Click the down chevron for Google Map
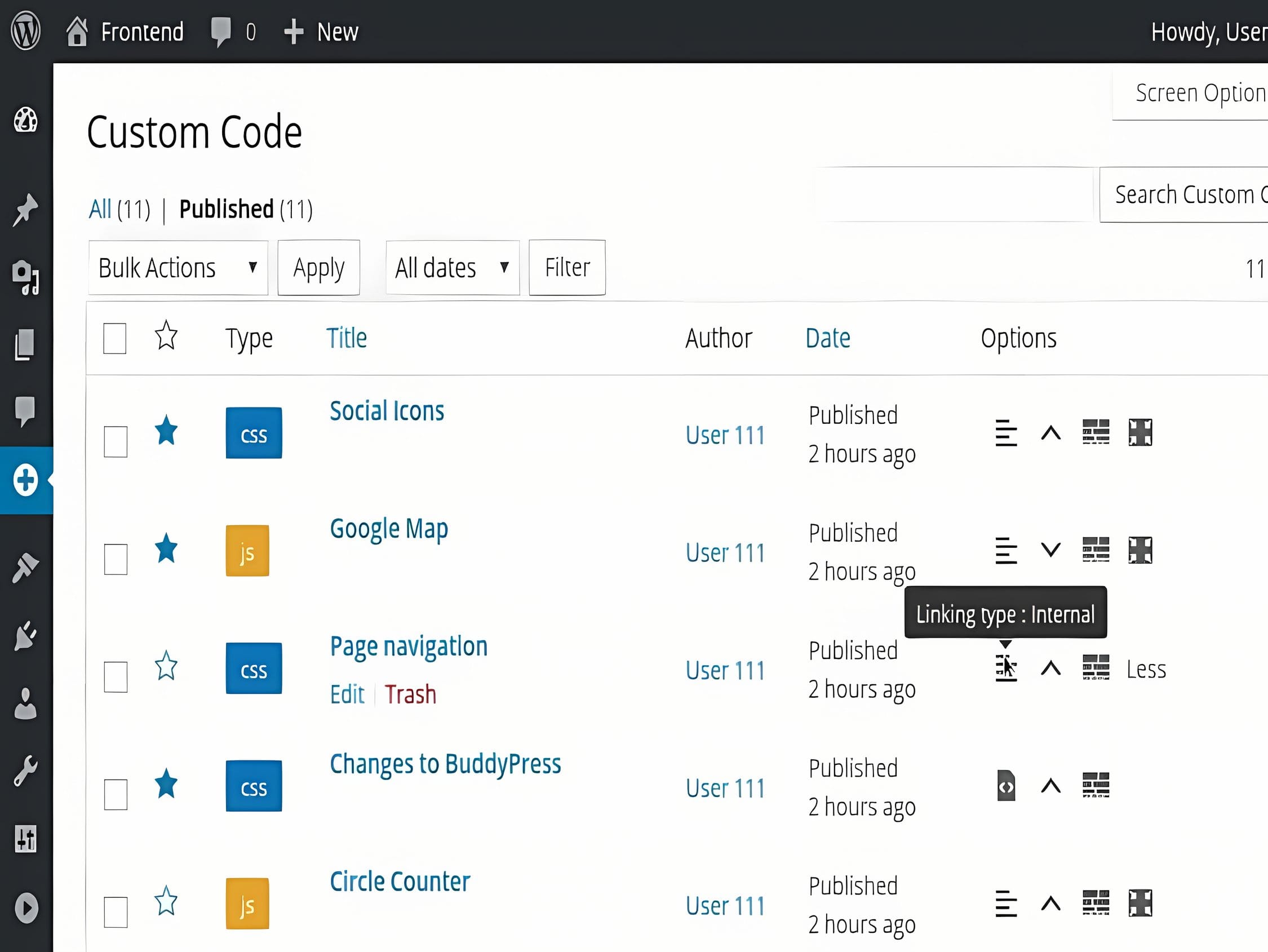 pos(1050,550)
